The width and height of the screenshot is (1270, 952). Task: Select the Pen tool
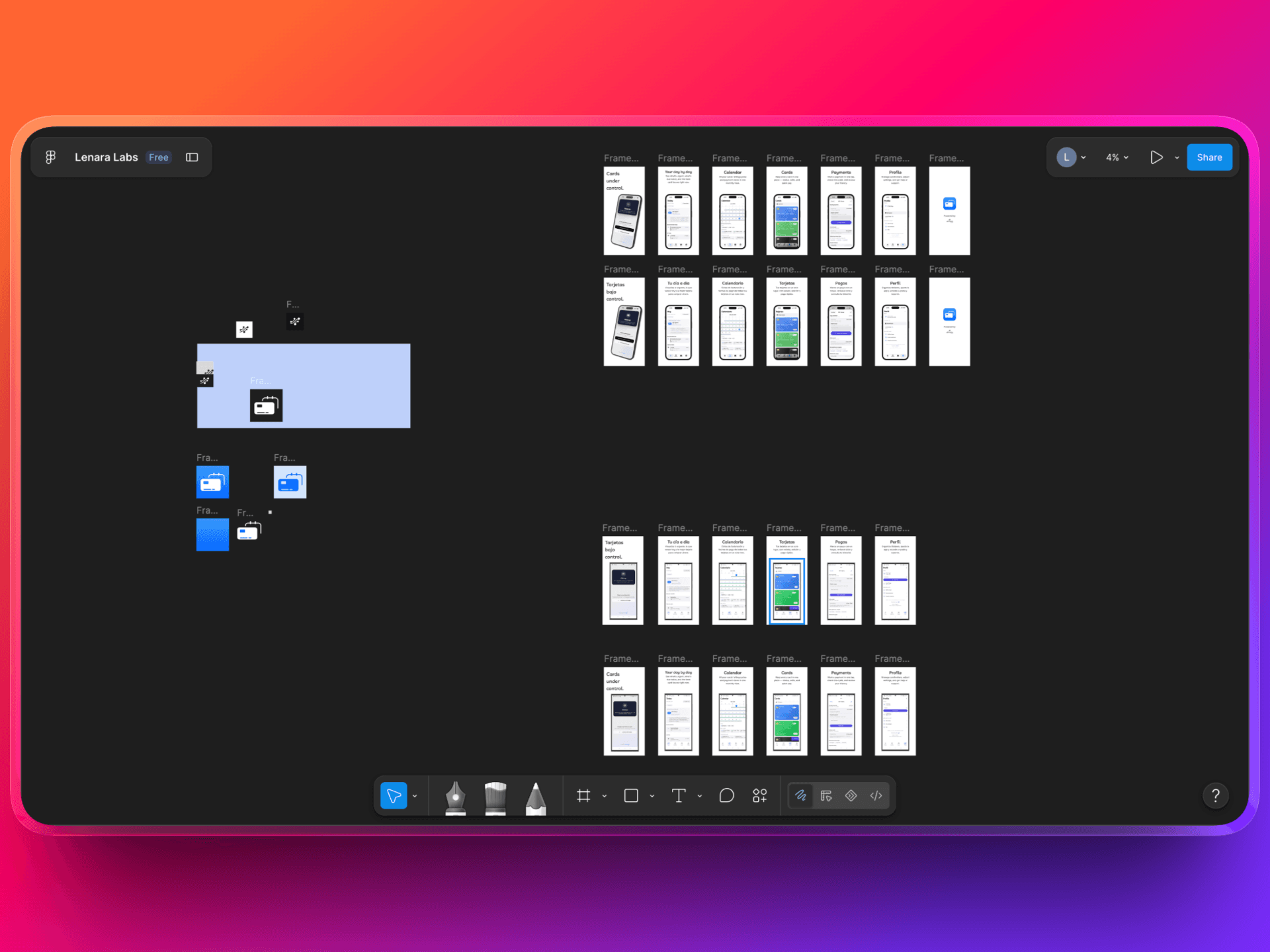(455, 797)
